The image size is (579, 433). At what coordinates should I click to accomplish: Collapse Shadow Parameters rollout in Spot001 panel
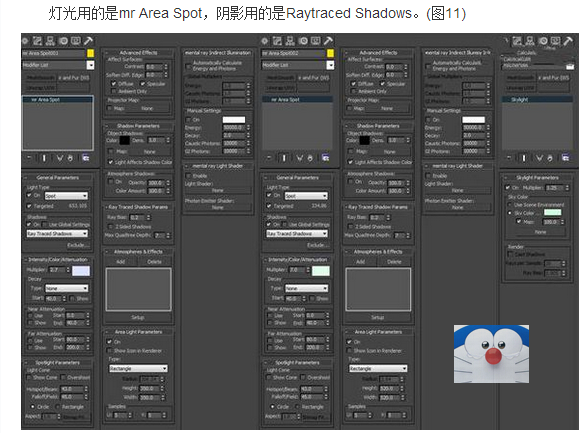[138, 126]
